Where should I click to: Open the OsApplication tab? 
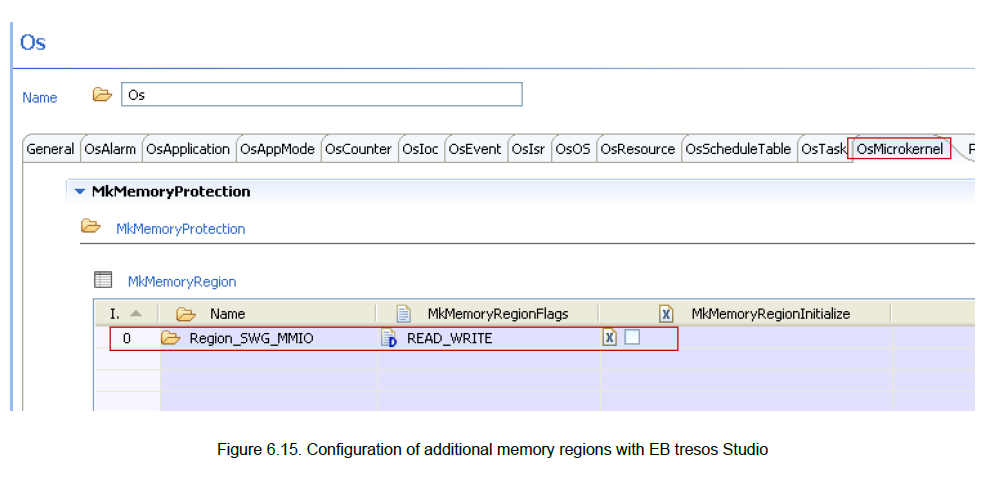pos(188,149)
